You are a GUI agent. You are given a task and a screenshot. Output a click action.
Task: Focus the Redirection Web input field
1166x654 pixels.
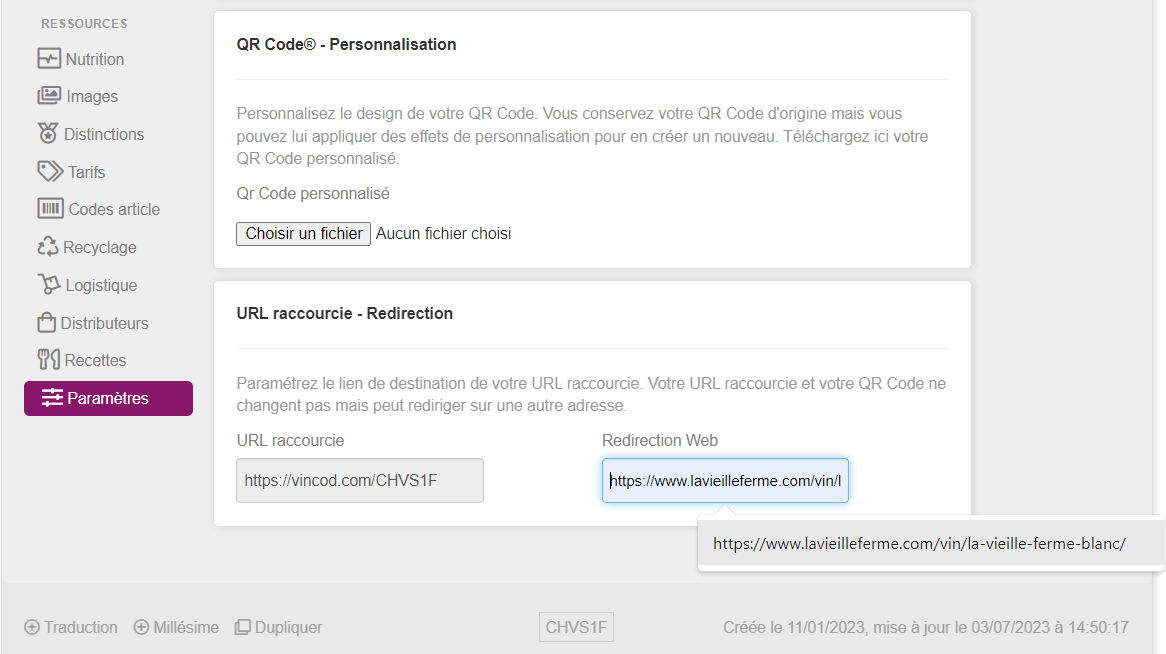click(x=725, y=481)
